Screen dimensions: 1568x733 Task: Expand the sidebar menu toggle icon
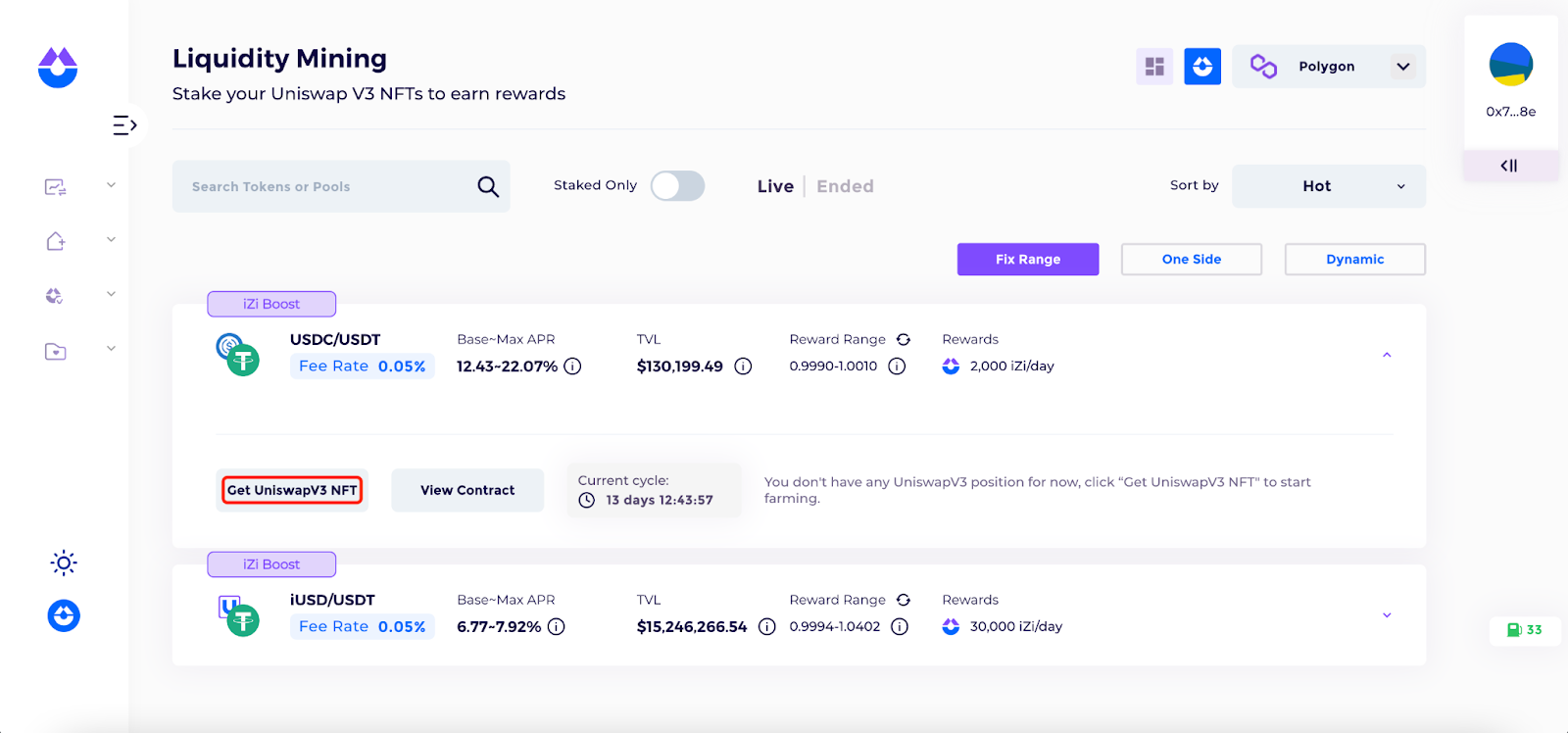124,125
